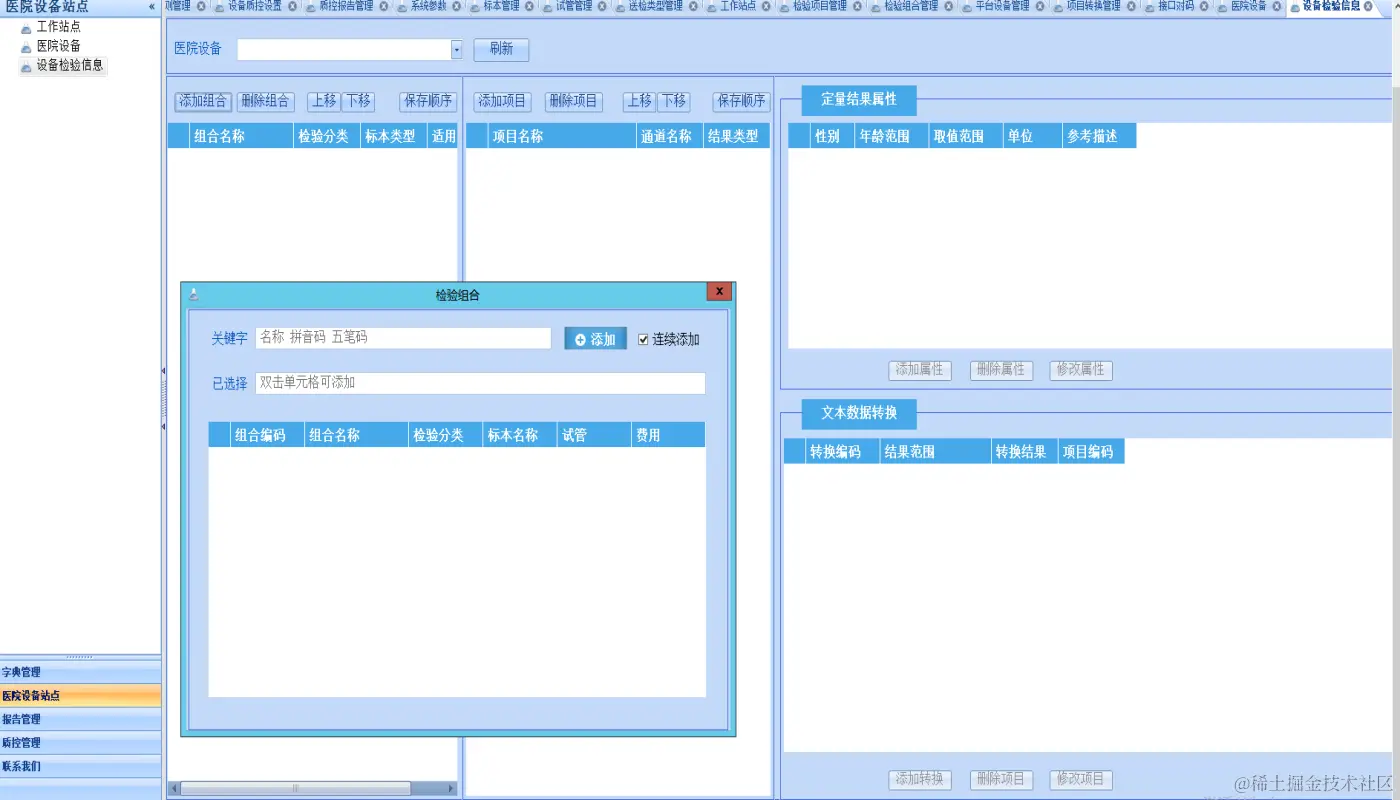Screen dimensions: 1400x800
Task: Click the 添加项目 button
Action: [502, 101]
